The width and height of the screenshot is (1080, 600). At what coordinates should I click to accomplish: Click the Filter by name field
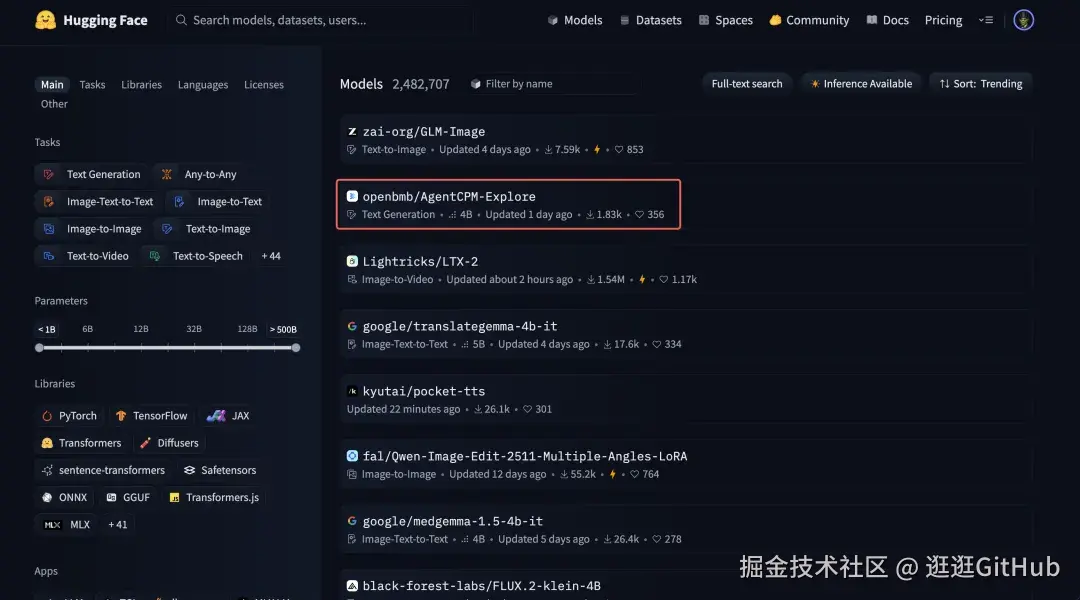[x=552, y=84]
